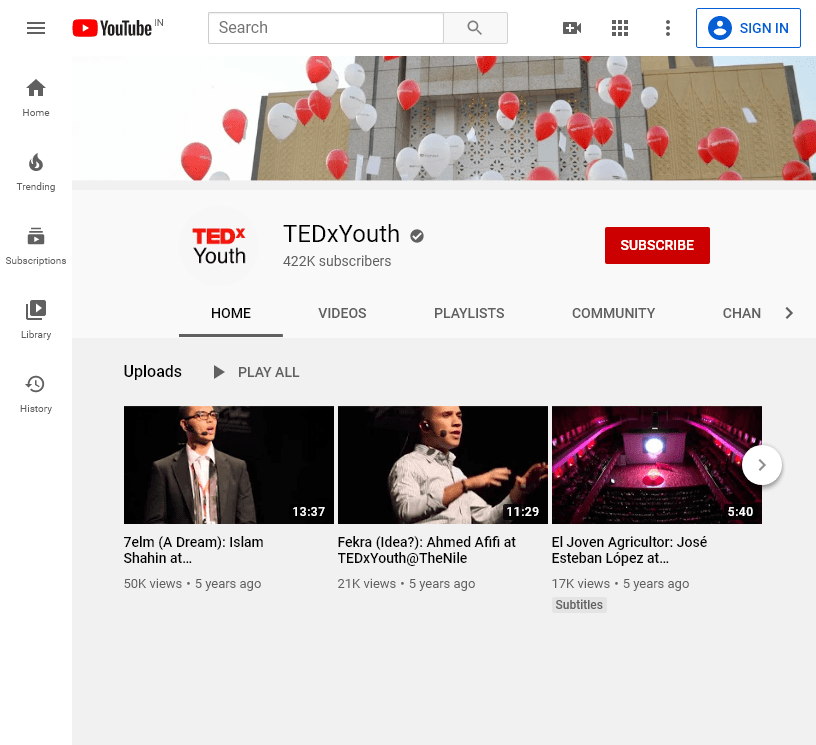Go to Home in sidebar
The width and height of the screenshot is (816, 745).
pyautogui.click(x=36, y=98)
